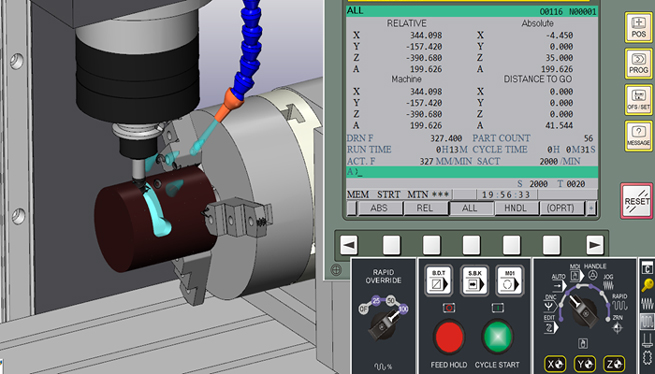This screenshot has width=655, height=374.
Task: Click the DRN F value 327.400
Action: (446, 138)
